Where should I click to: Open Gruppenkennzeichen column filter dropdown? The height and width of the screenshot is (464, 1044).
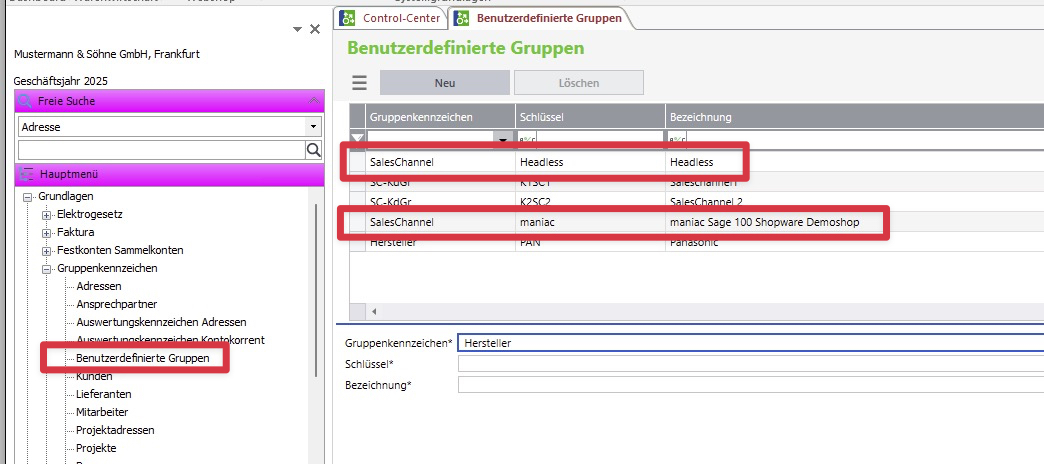click(x=503, y=139)
